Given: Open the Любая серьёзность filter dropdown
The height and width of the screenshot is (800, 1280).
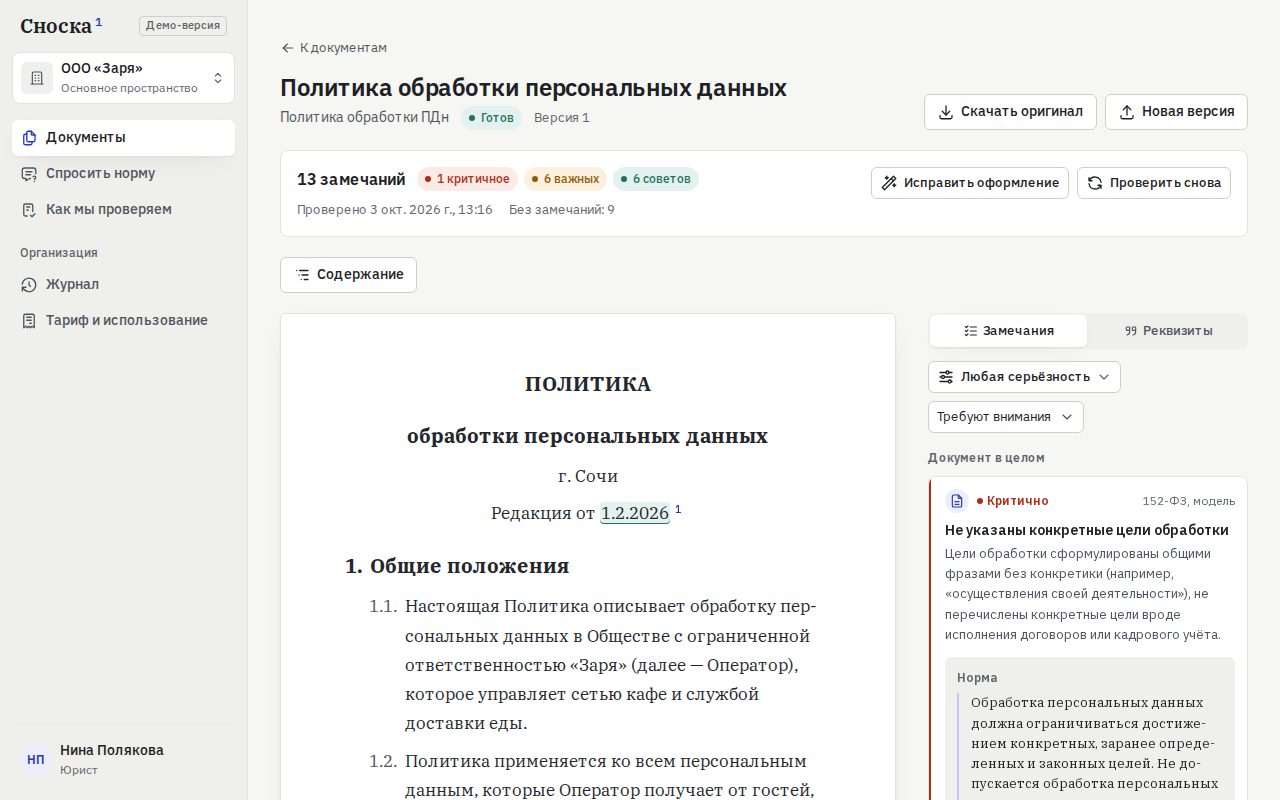Looking at the screenshot, I should pyautogui.click(x=1024, y=377).
